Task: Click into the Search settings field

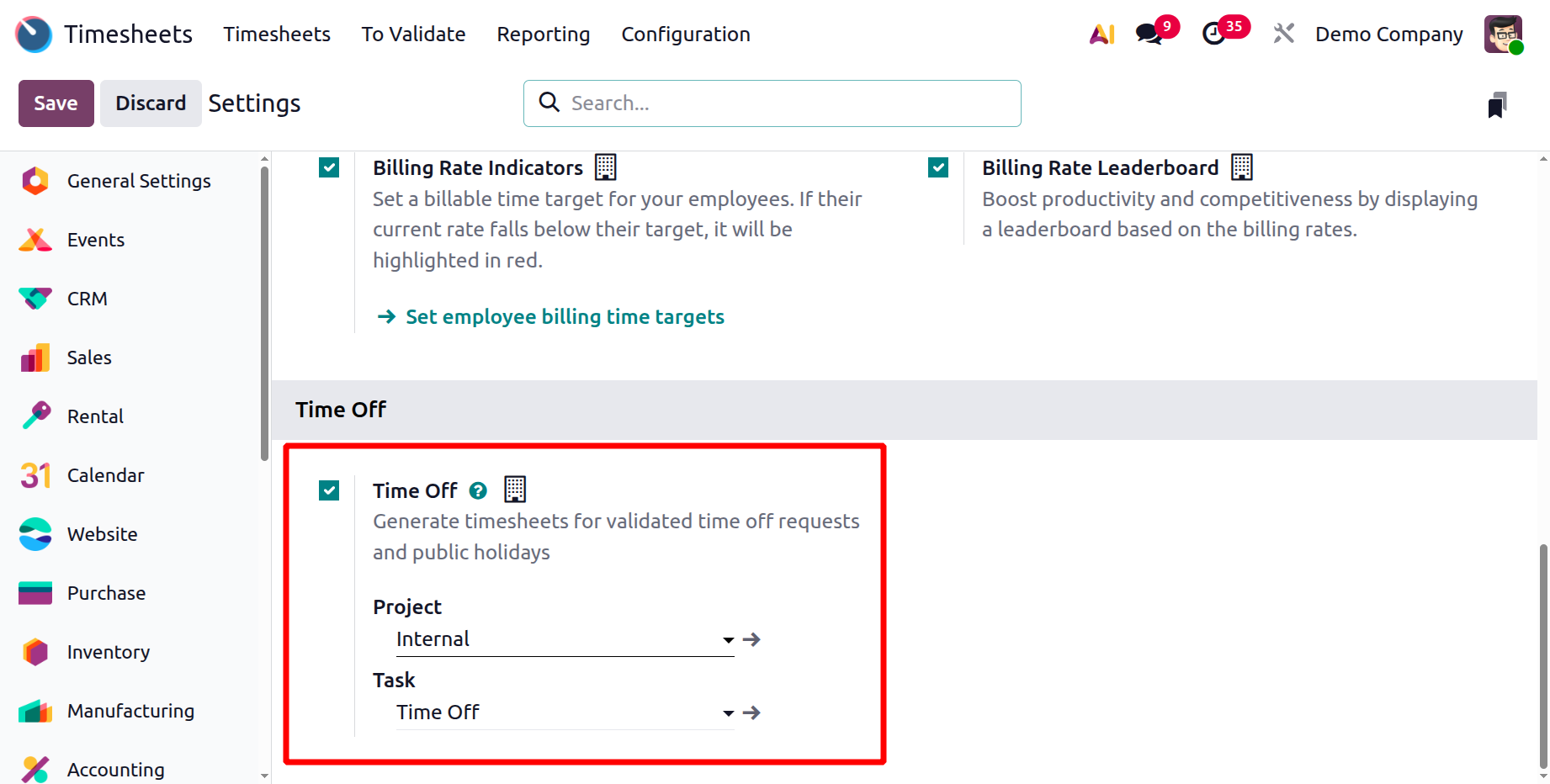Action: pyautogui.click(x=783, y=103)
